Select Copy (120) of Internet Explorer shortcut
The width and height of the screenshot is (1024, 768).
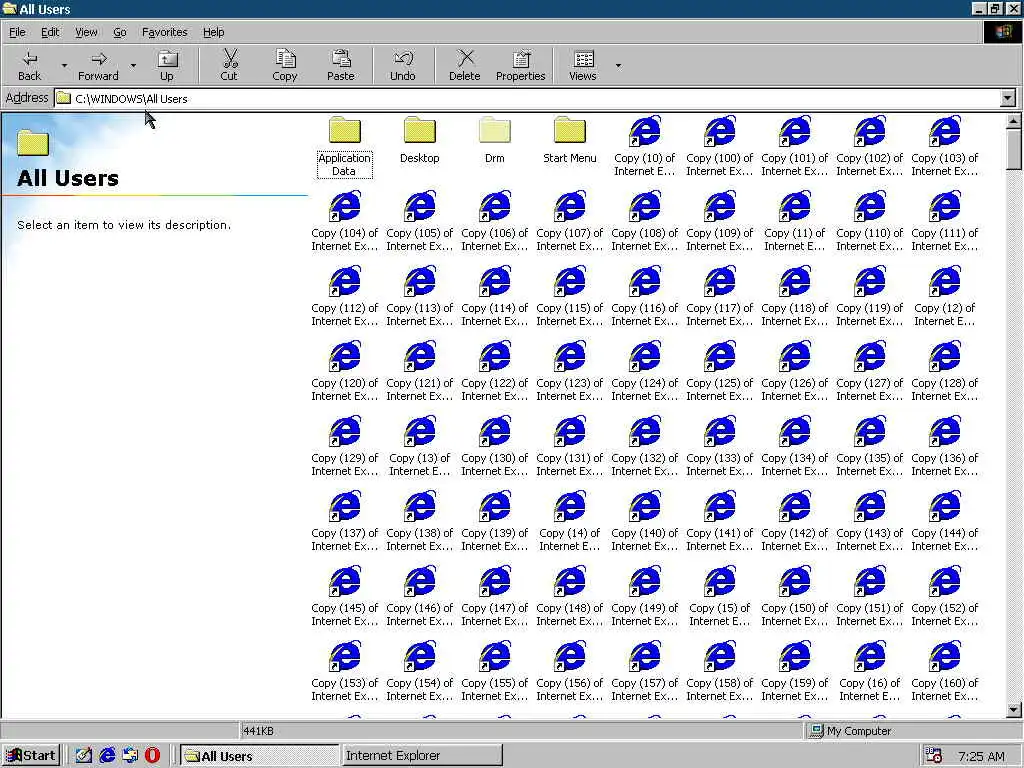(x=344, y=372)
